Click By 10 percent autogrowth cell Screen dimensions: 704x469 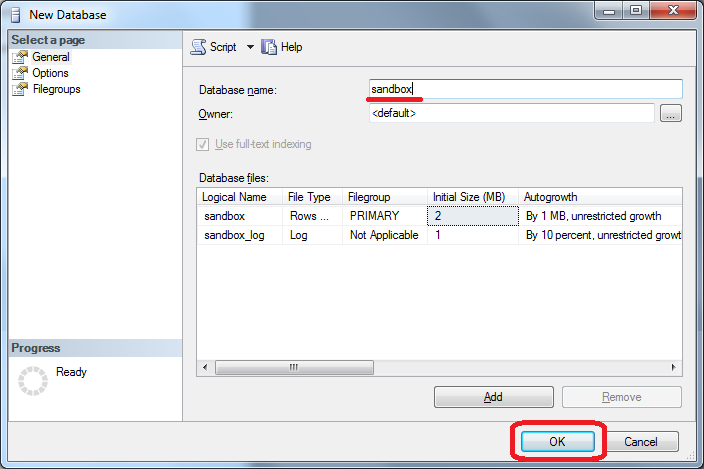[x=600, y=235]
